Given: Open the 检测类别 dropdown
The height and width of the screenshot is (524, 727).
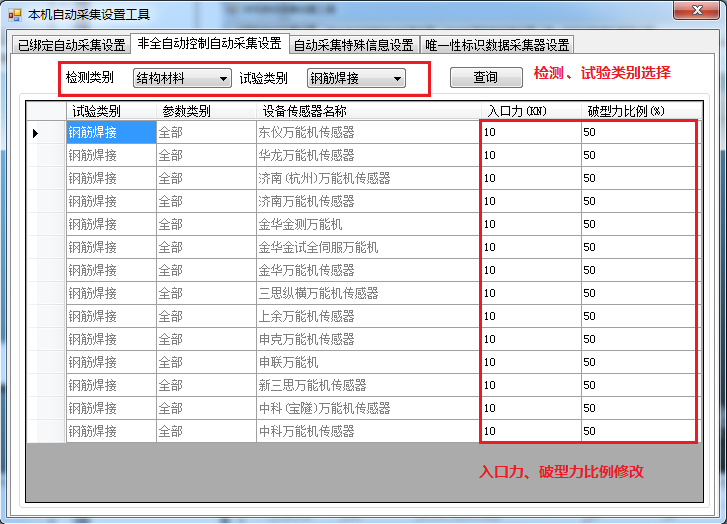Looking at the screenshot, I should 223,78.
